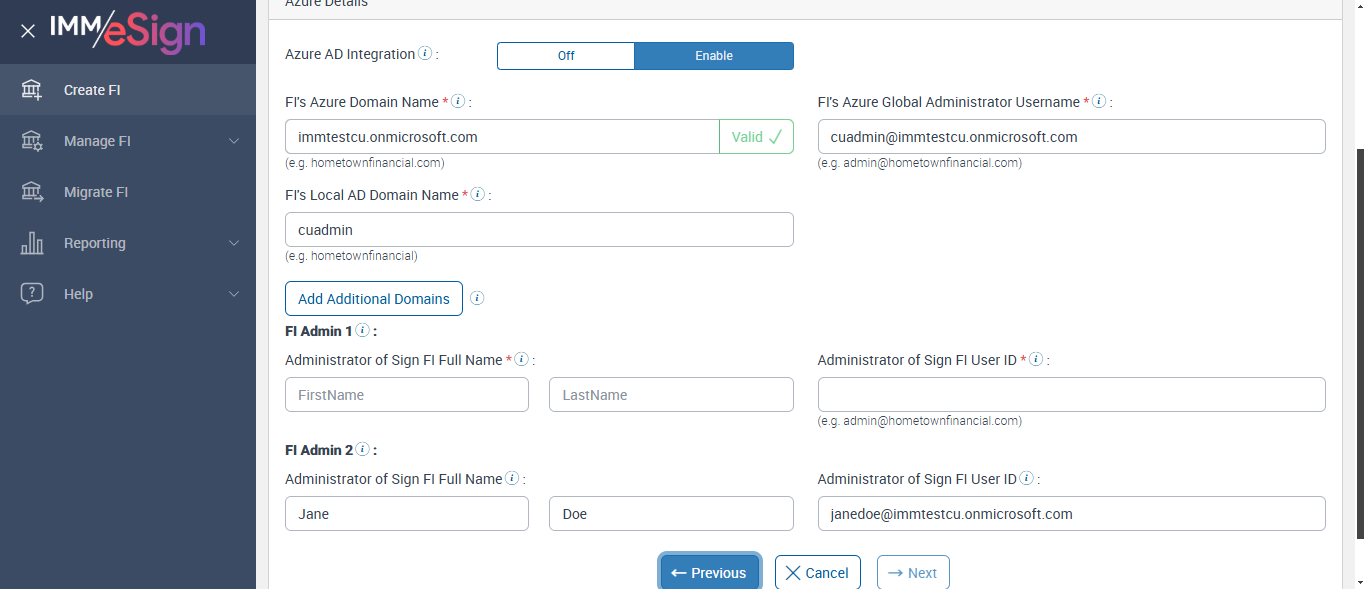Open the Create FI page
The width and height of the screenshot is (1366, 589).
click(x=92, y=90)
